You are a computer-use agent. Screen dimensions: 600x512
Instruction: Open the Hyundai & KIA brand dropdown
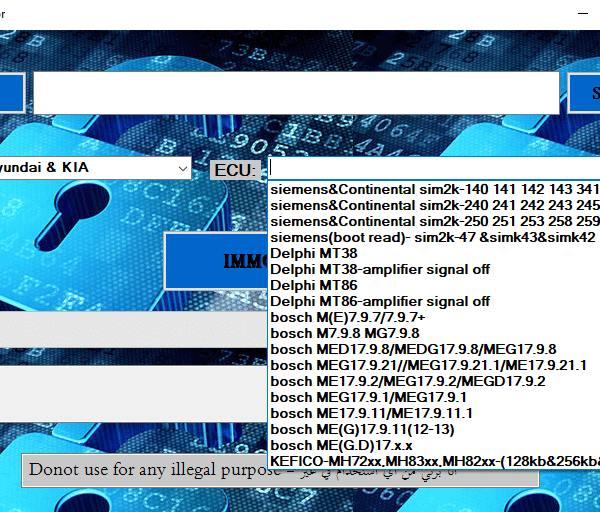pyautogui.click(x=95, y=168)
